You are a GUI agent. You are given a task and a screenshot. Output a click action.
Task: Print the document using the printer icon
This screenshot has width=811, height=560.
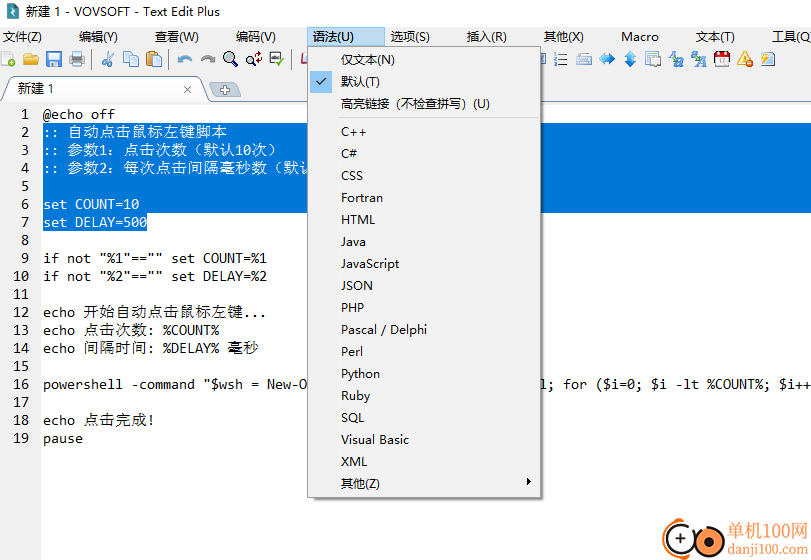tap(77, 59)
